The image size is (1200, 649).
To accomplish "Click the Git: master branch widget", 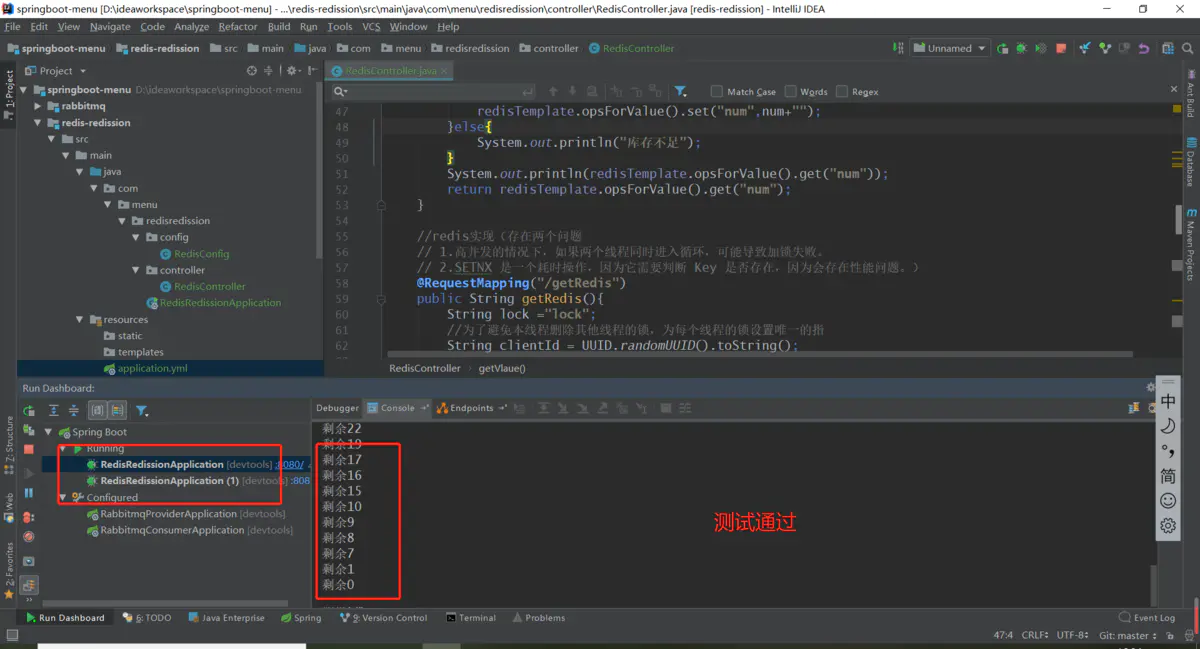I will (1127, 635).
